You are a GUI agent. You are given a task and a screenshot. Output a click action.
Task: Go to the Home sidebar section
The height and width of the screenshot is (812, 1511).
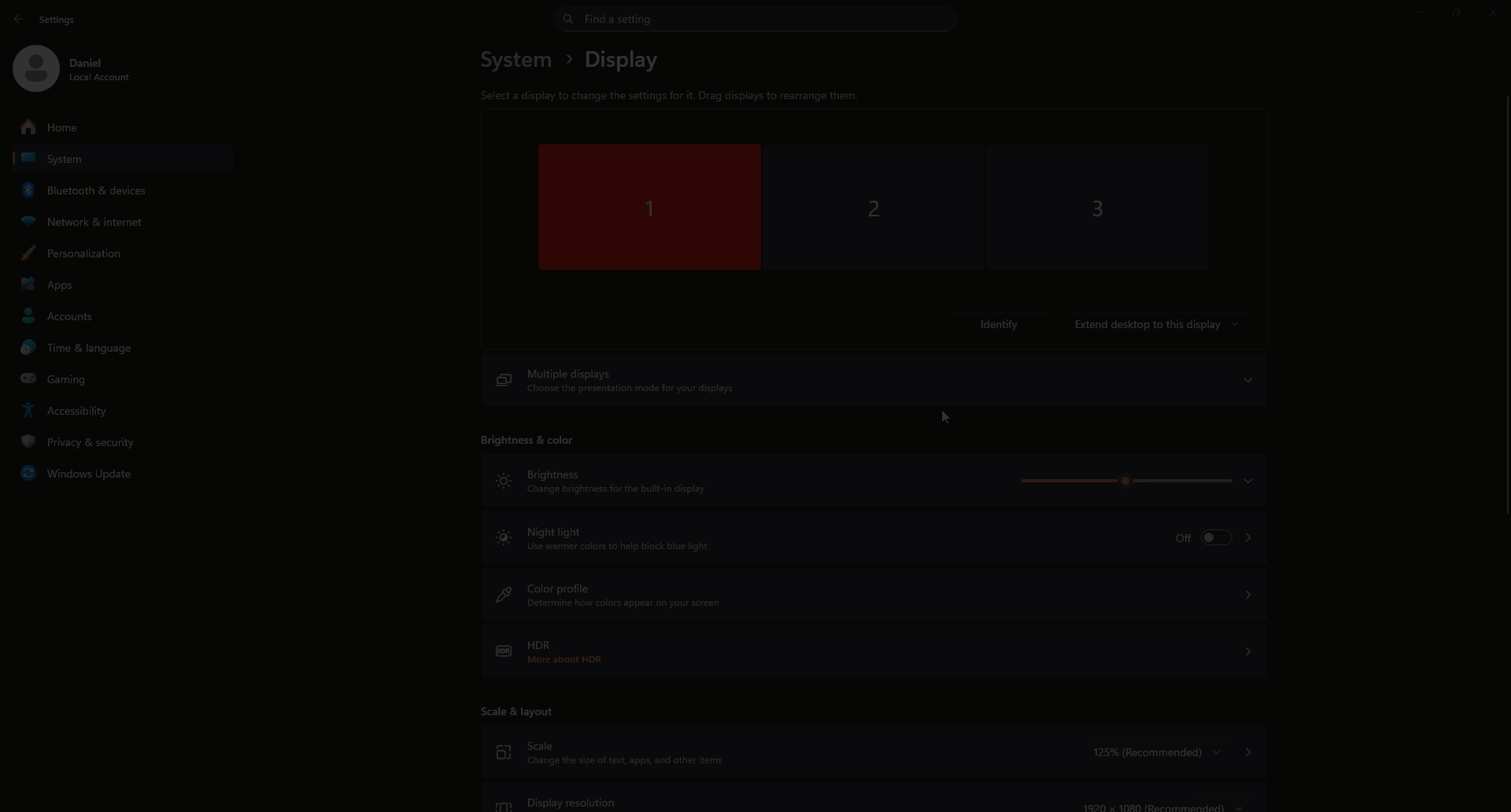click(x=61, y=127)
